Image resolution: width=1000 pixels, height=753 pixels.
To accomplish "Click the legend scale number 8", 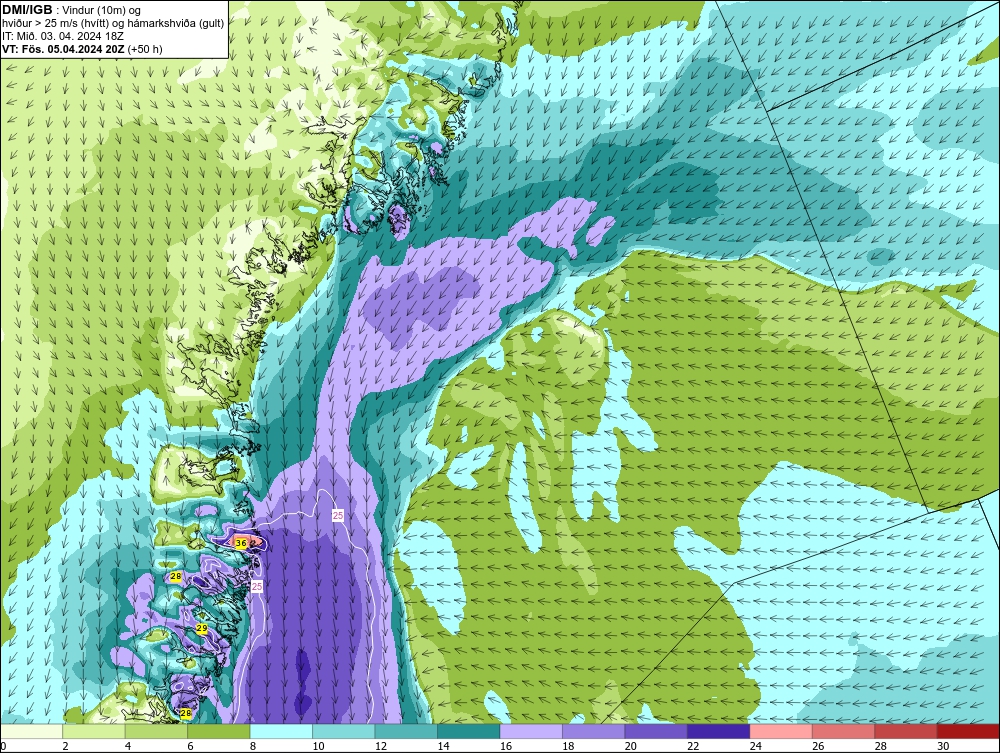I will tap(253, 746).
